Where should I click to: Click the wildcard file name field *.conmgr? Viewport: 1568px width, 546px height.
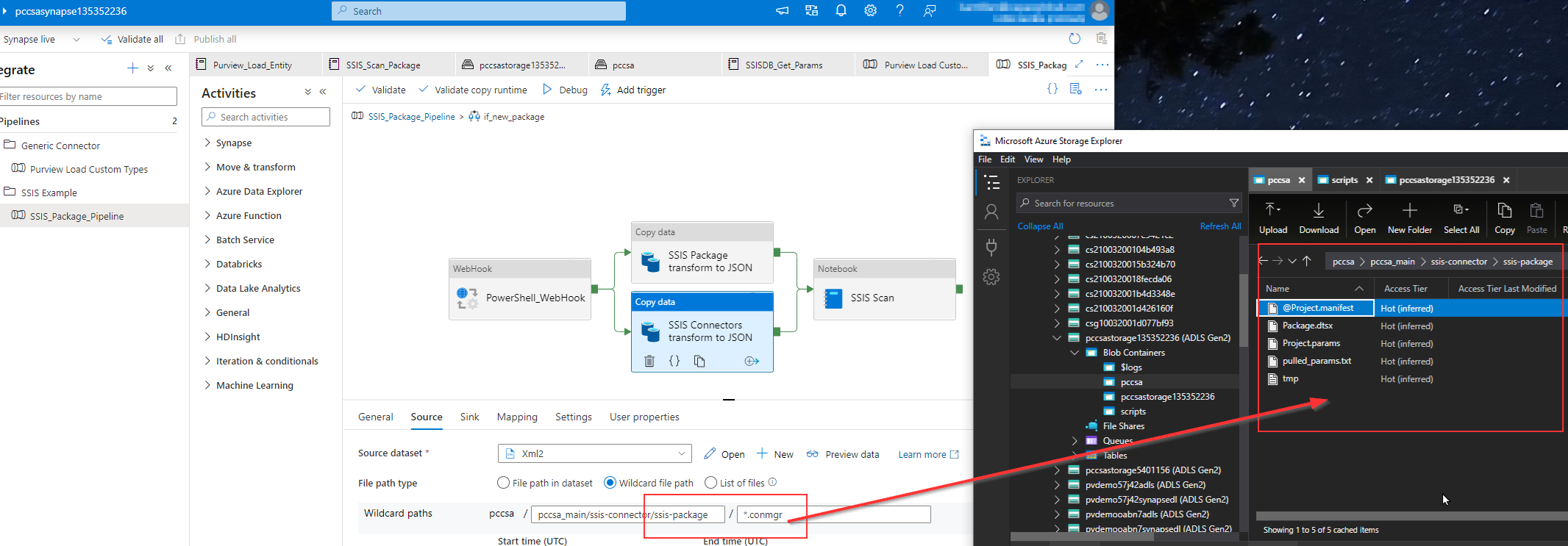(833, 514)
